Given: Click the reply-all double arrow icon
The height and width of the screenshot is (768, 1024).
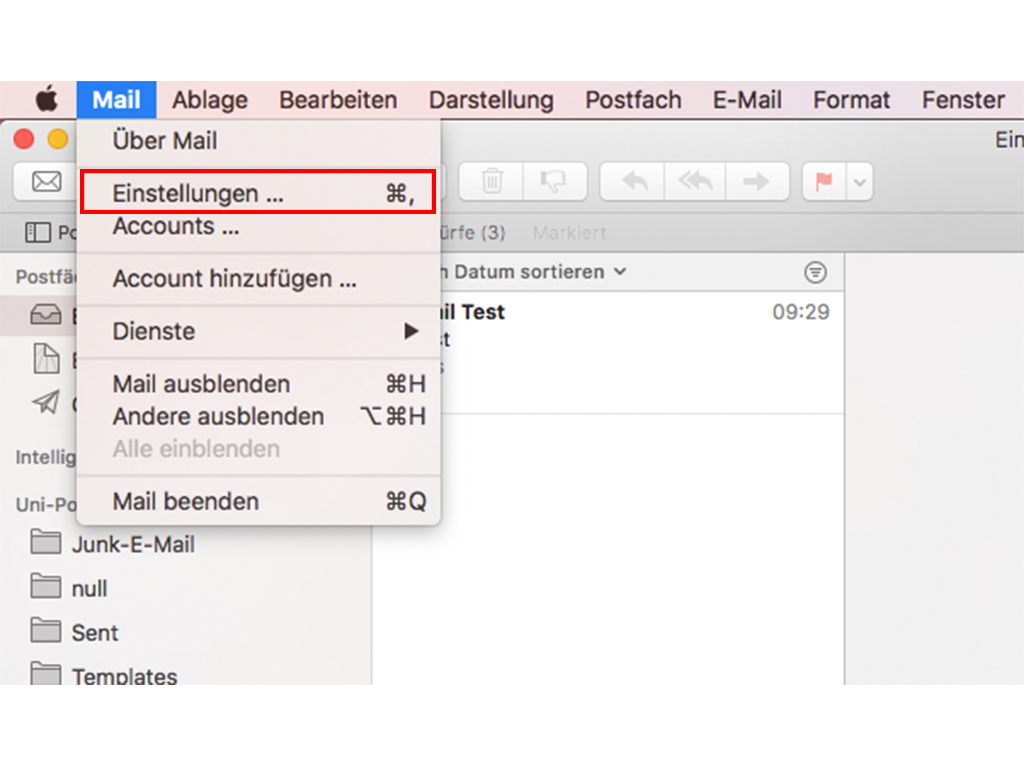Looking at the screenshot, I should click(695, 181).
